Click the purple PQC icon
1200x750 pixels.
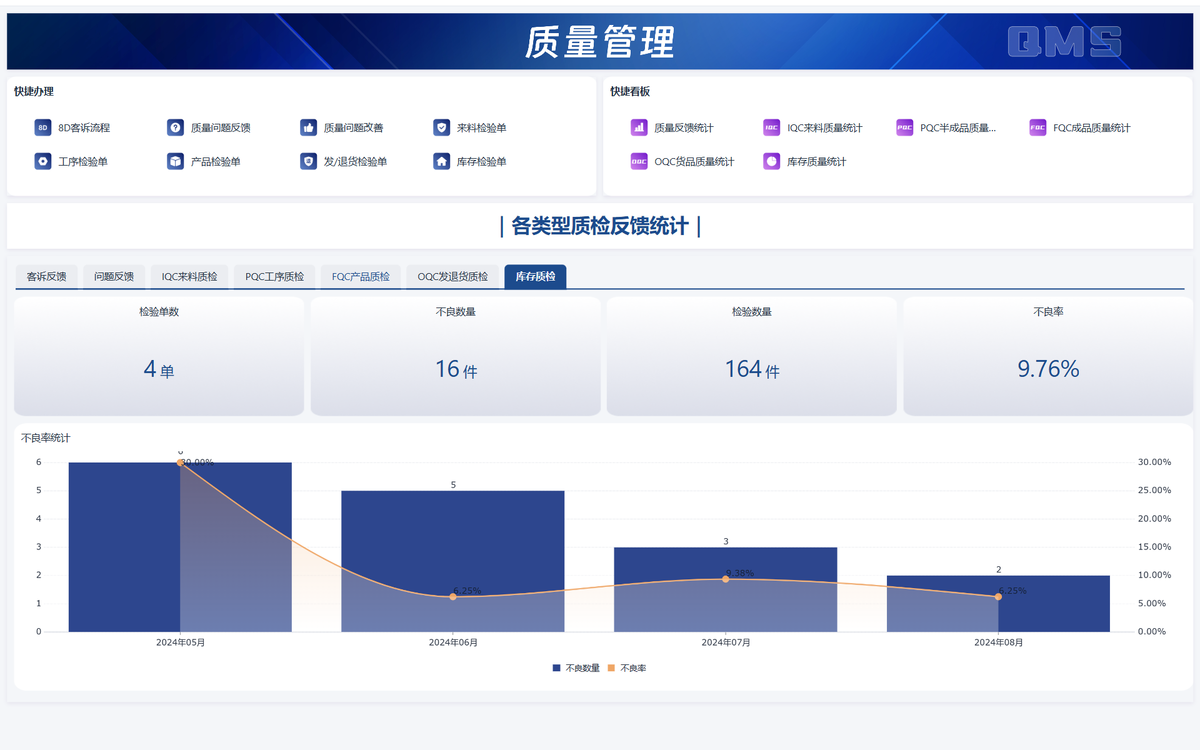[x=905, y=128]
